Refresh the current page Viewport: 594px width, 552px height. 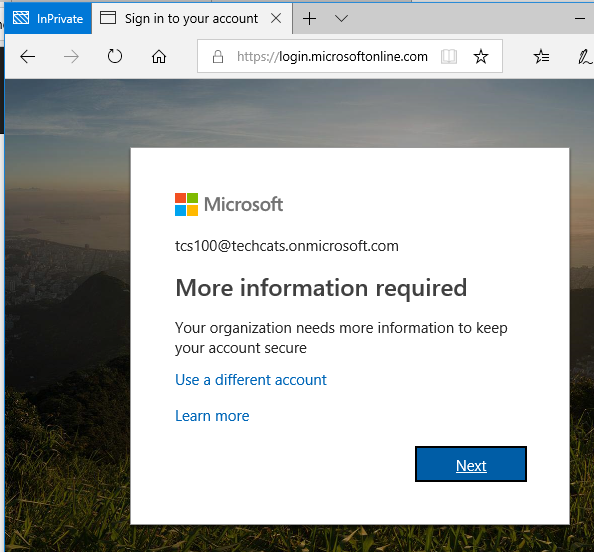coord(115,56)
